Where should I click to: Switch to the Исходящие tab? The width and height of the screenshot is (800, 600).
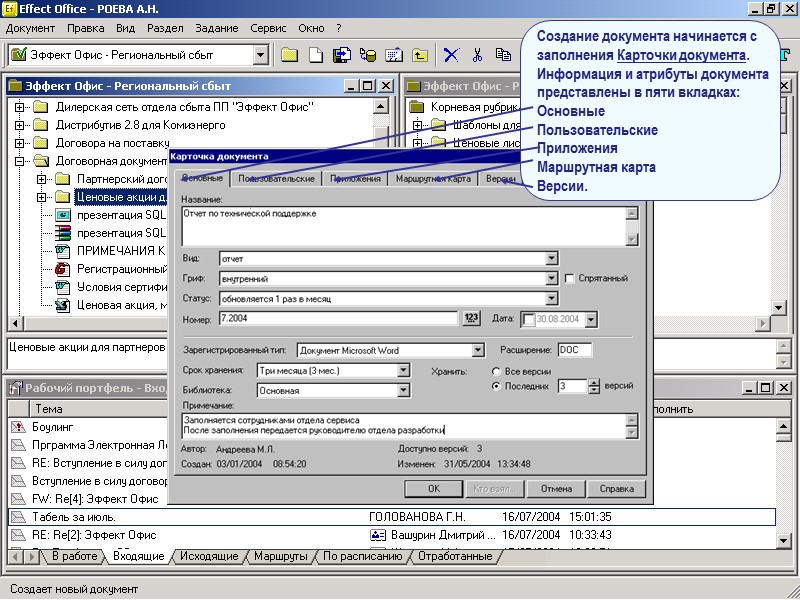[209, 556]
